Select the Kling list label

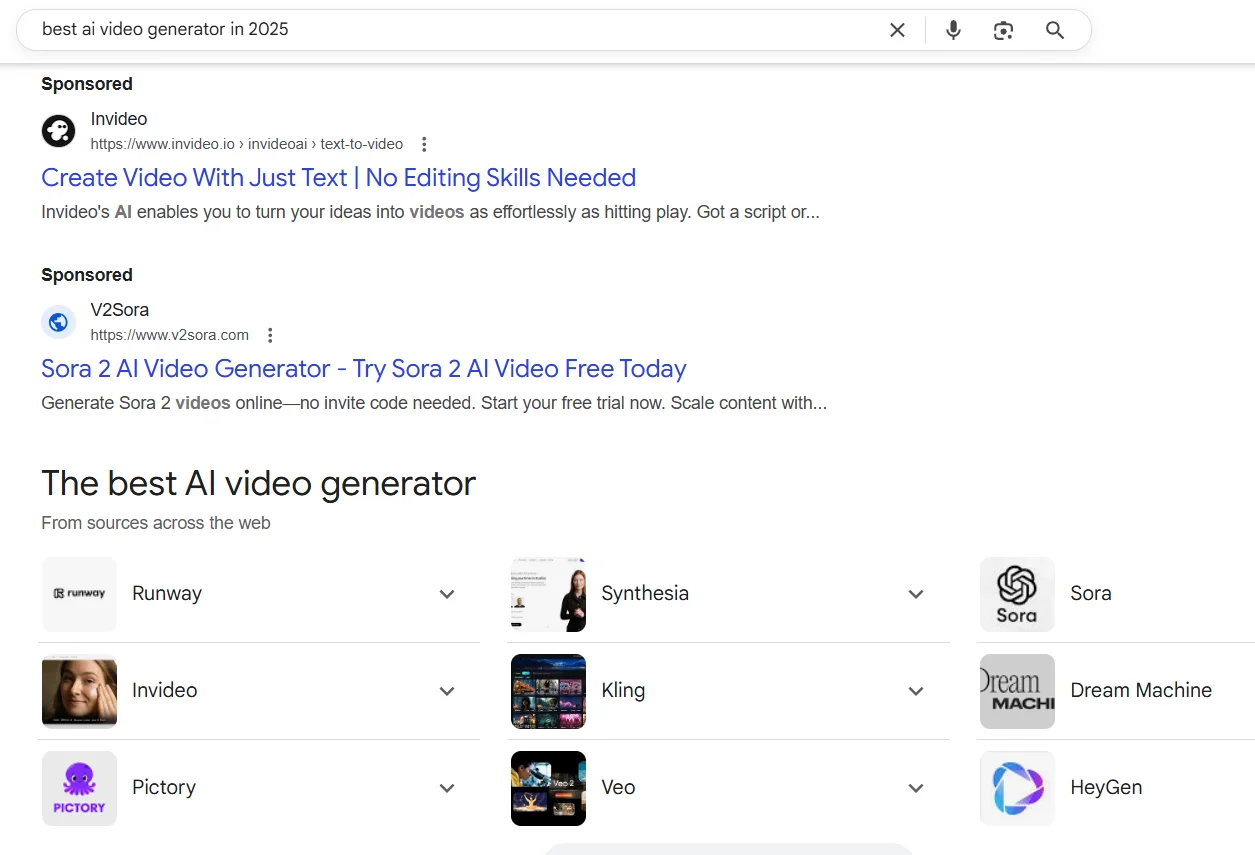point(623,691)
